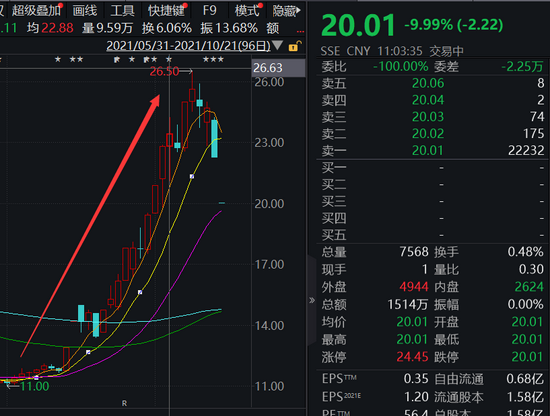Select the 卖五 ask row at 20.06
550x416 pixels.
(x=433, y=83)
